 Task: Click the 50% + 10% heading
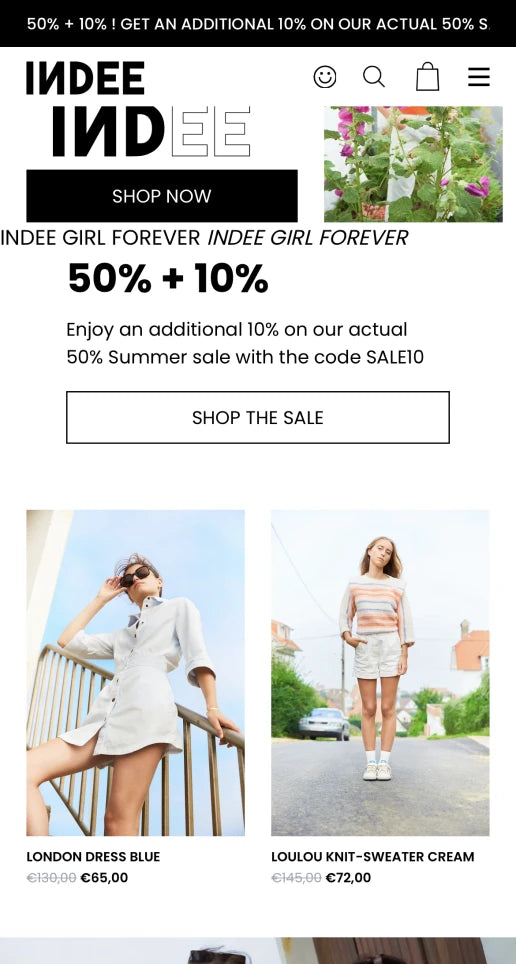[x=168, y=279]
